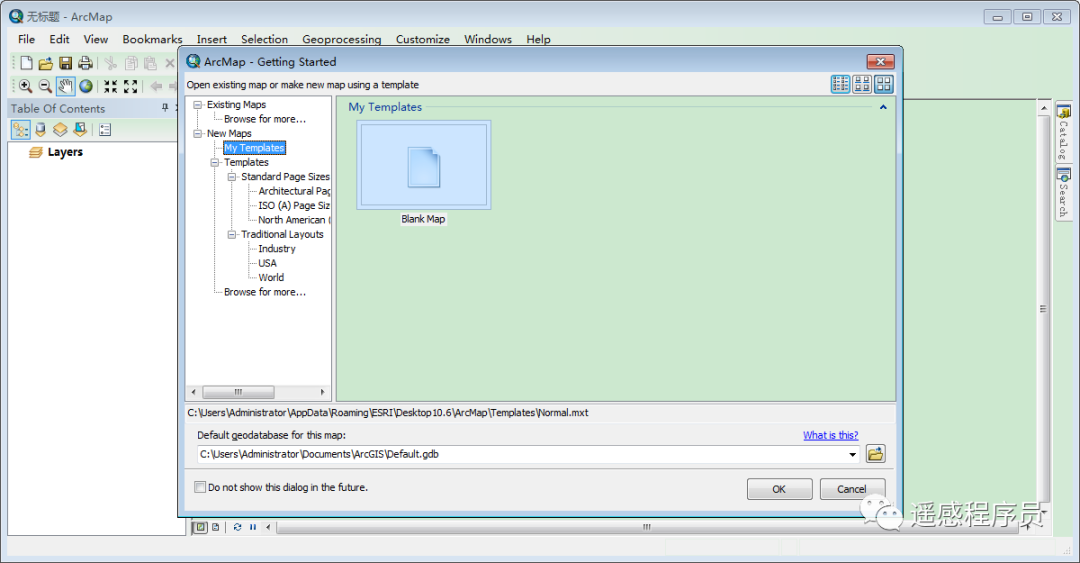Click the Paste clipboard icon
1080x563 pixels.
pos(150,63)
